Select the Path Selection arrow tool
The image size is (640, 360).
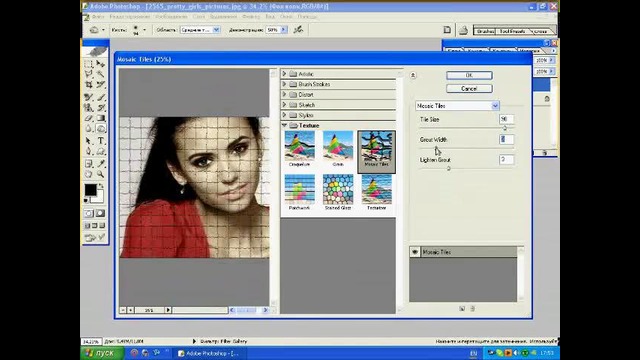pos(89,141)
